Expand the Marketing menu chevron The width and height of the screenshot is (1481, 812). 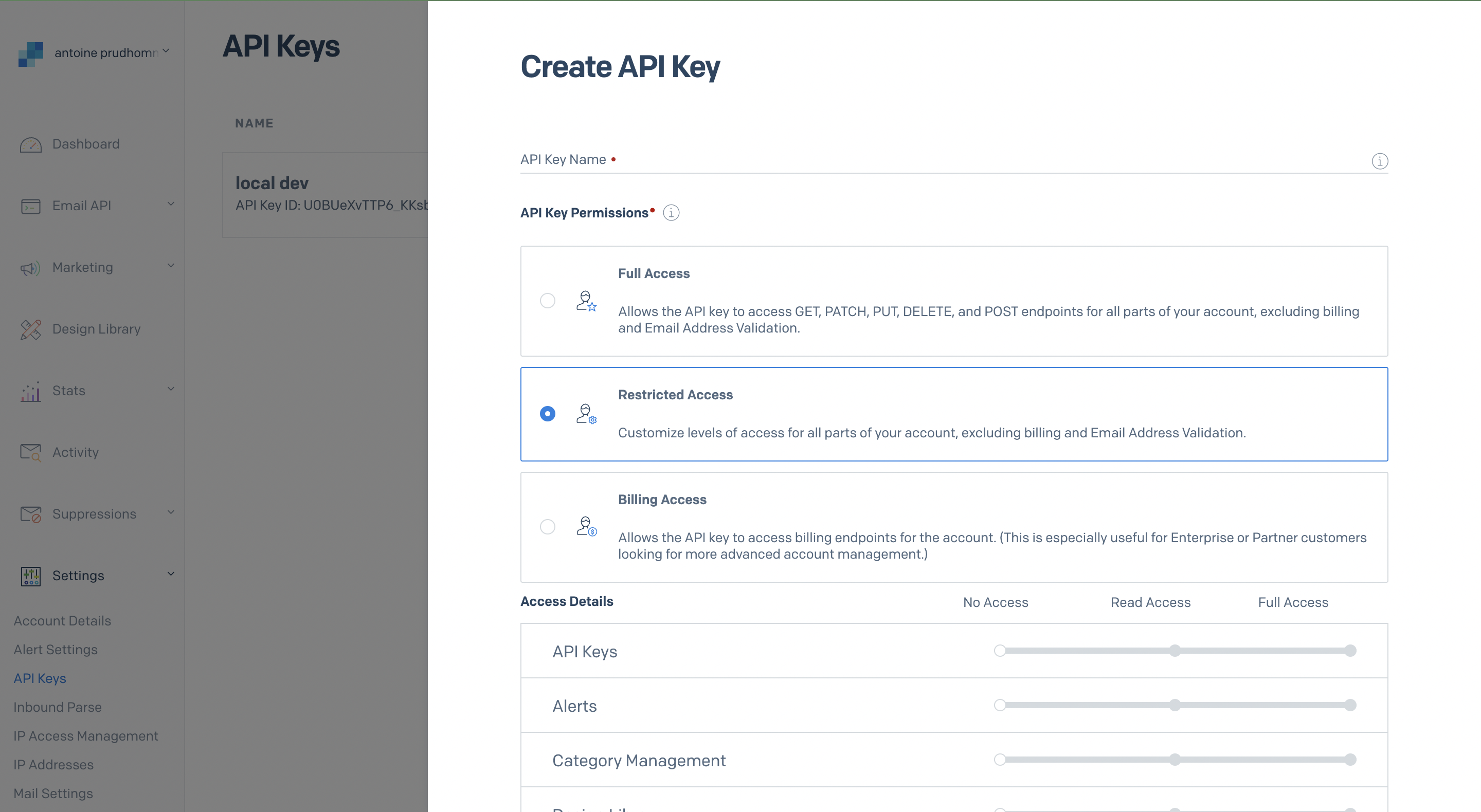click(x=171, y=266)
